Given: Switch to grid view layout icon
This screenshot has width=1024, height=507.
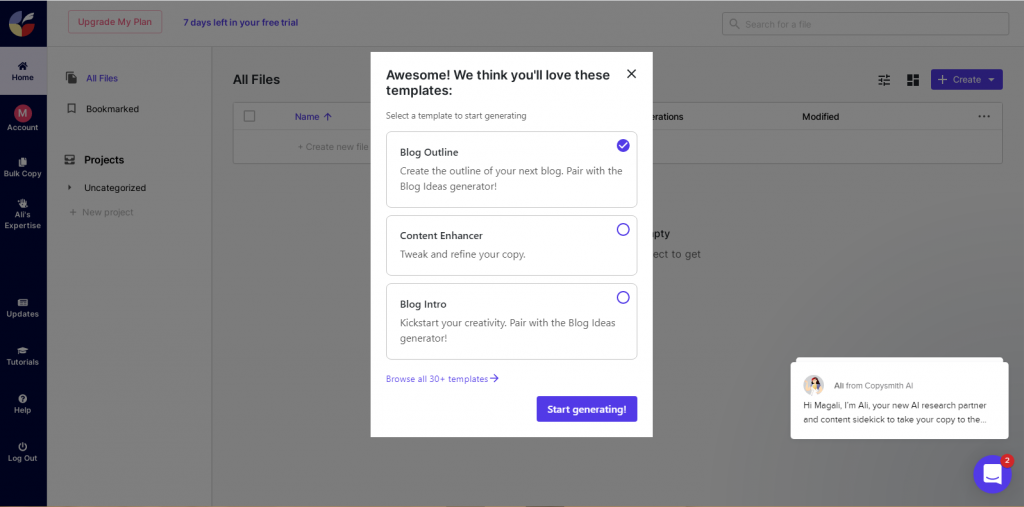Looking at the screenshot, I should click(913, 80).
